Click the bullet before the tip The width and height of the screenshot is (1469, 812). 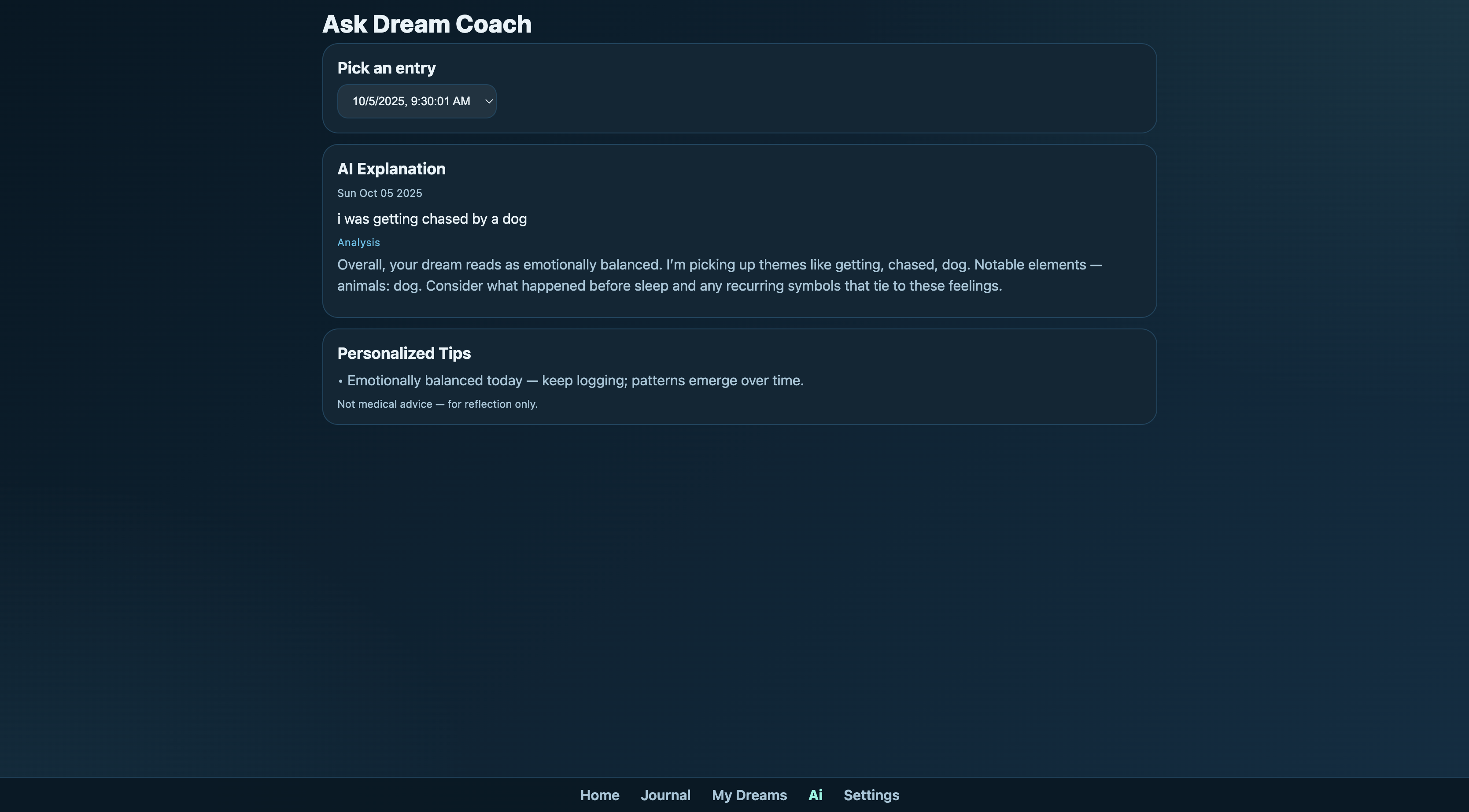pos(340,381)
